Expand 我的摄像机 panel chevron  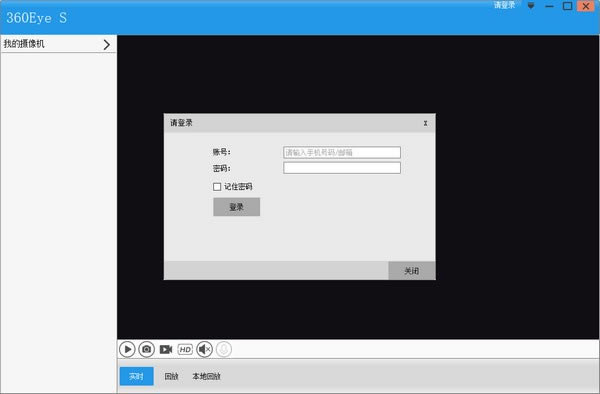point(107,44)
